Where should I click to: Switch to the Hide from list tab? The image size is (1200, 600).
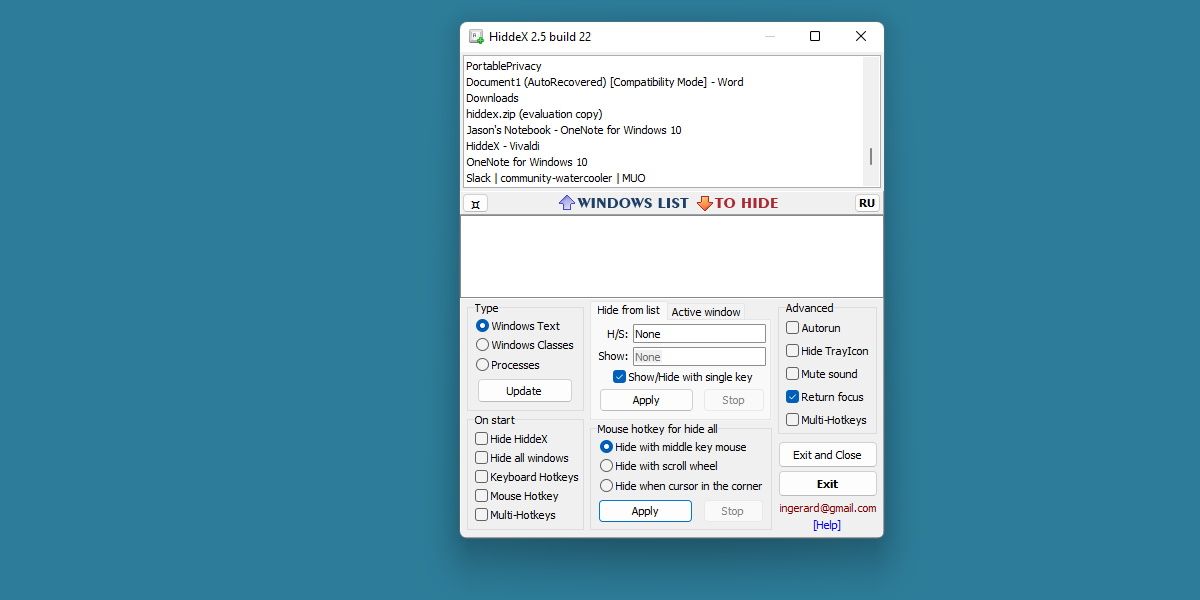pos(628,310)
